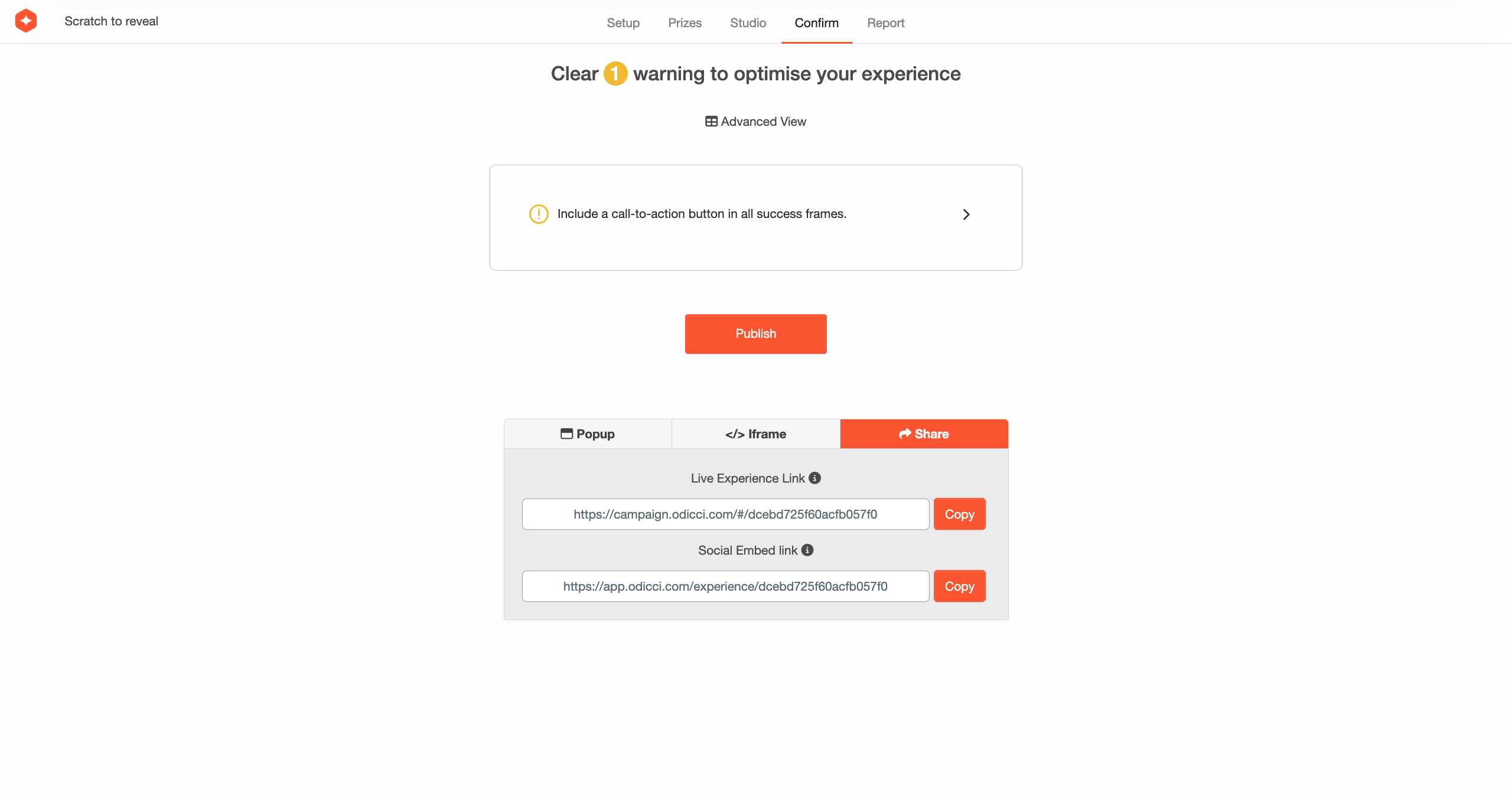Image resolution: width=1512 pixels, height=798 pixels.
Task: Select the Iframe embed tab
Action: (755, 434)
